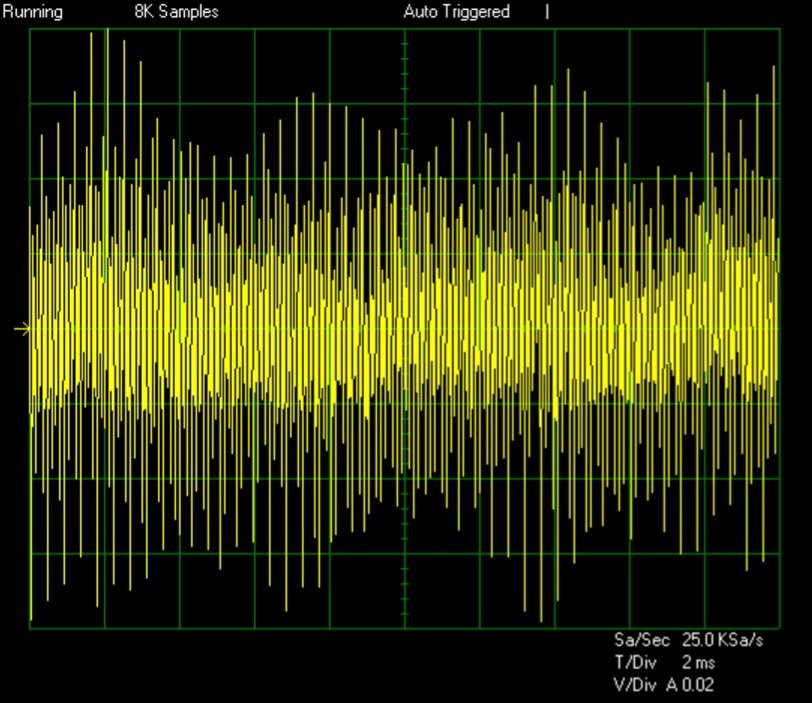Image resolution: width=812 pixels, height=703 pixels.
Task: Click the center of the graticule grid
Action: [x=405, y=328]
